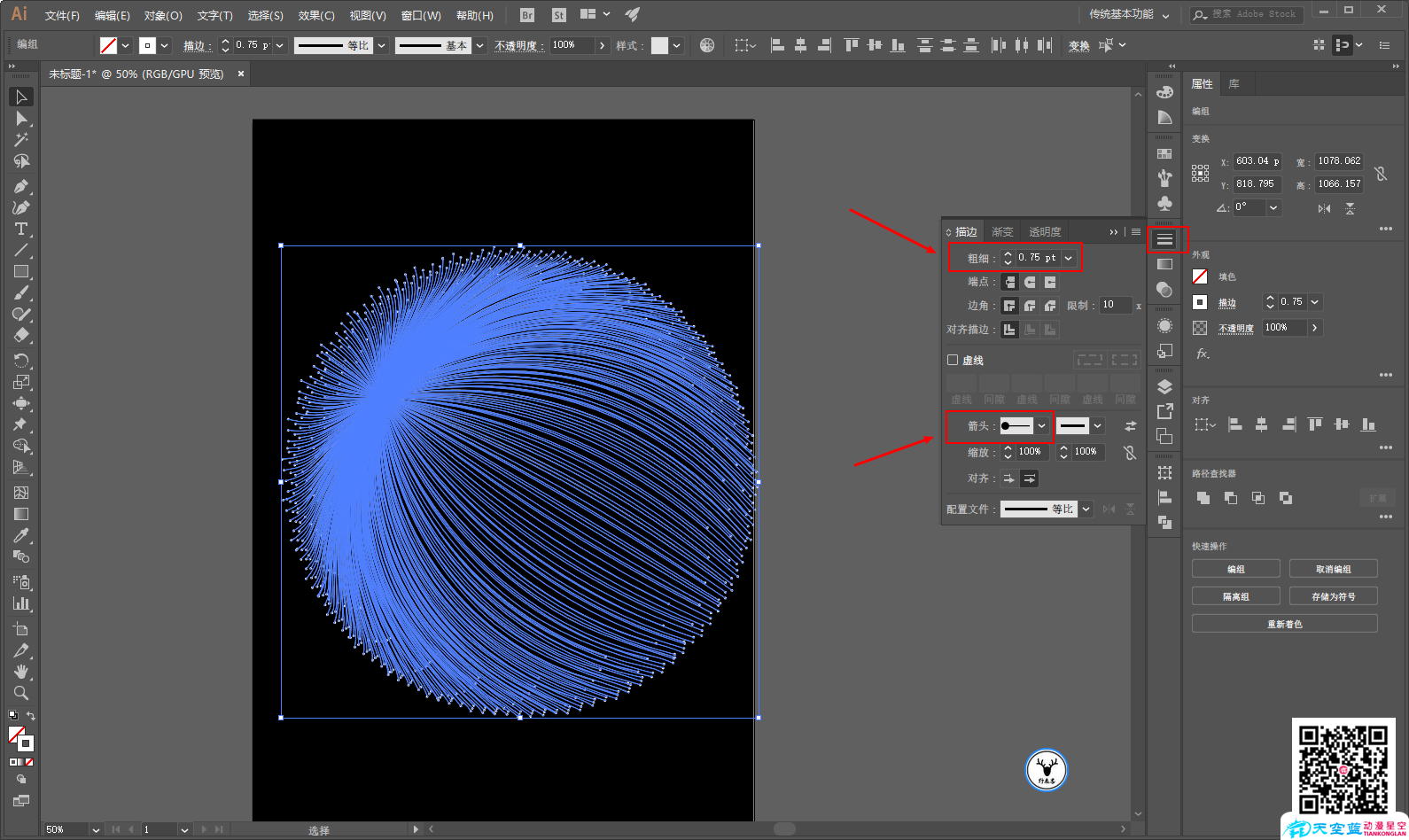Select the Lasso tool
The image size is (1409, 840).
point(21,161)
